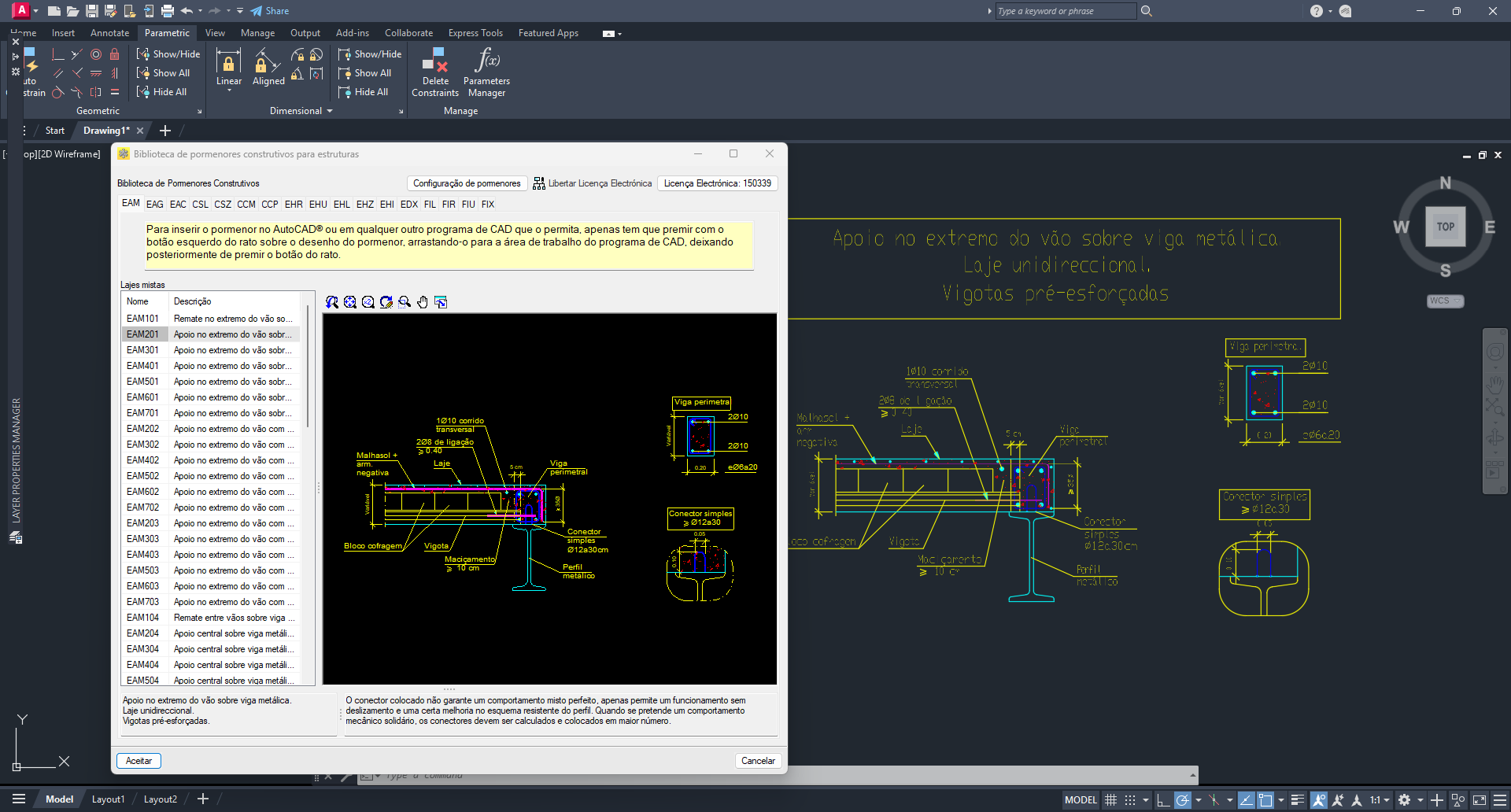The height and width of the screenshot is (812, 1511).
Task: Switch to the EHU library tab
Action: click(x=318, y=205)
